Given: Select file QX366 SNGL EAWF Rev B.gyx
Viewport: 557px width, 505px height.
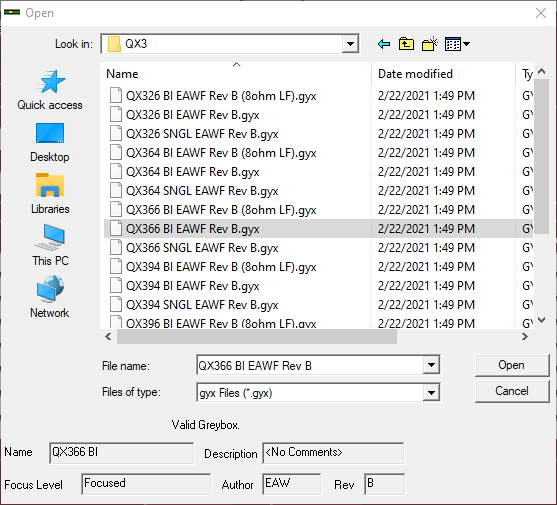Looking at the screenshot, I should pyautogui.click(x=202, y=248).
